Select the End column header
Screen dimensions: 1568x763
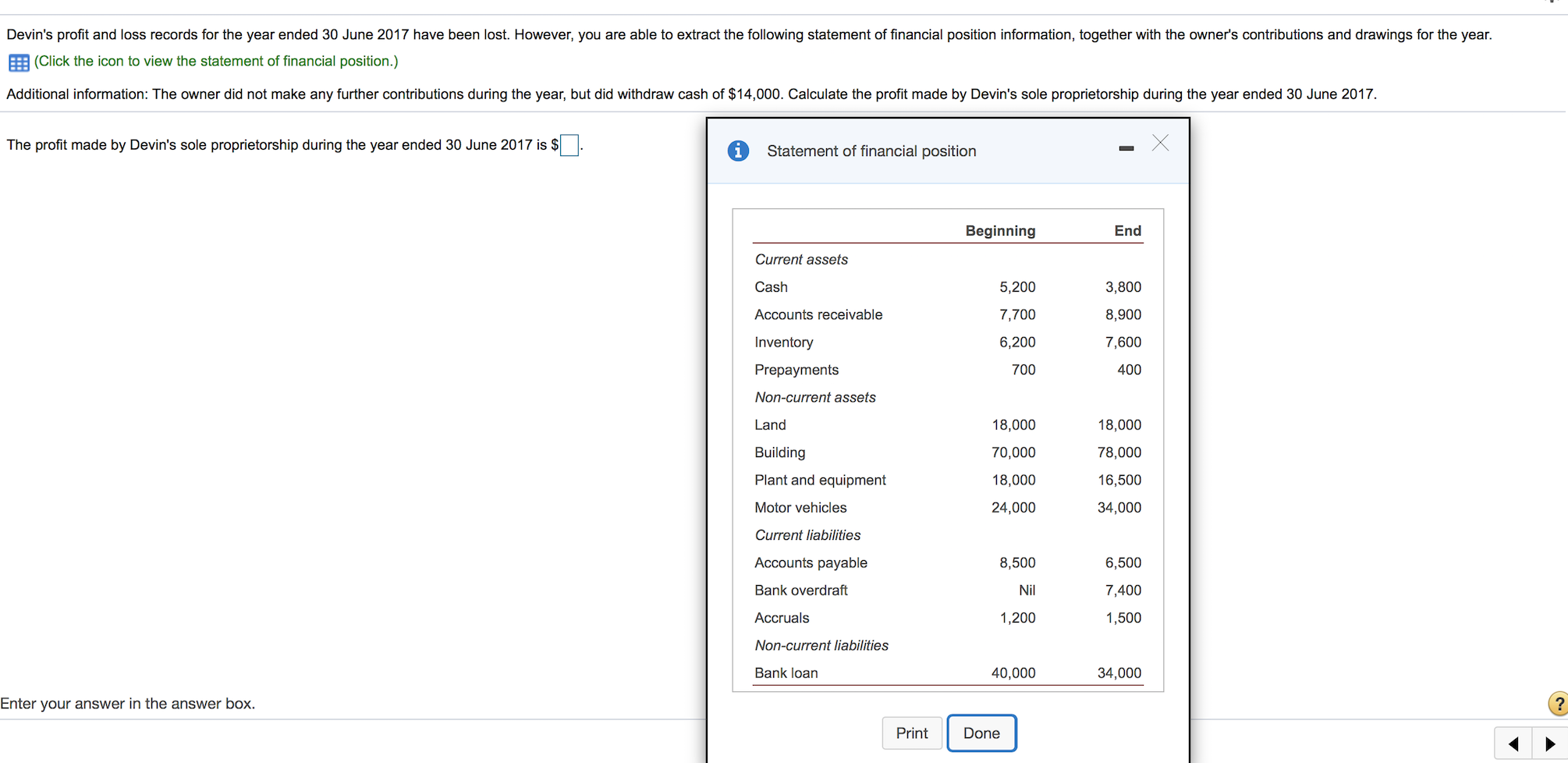(x=1127, y=231)
